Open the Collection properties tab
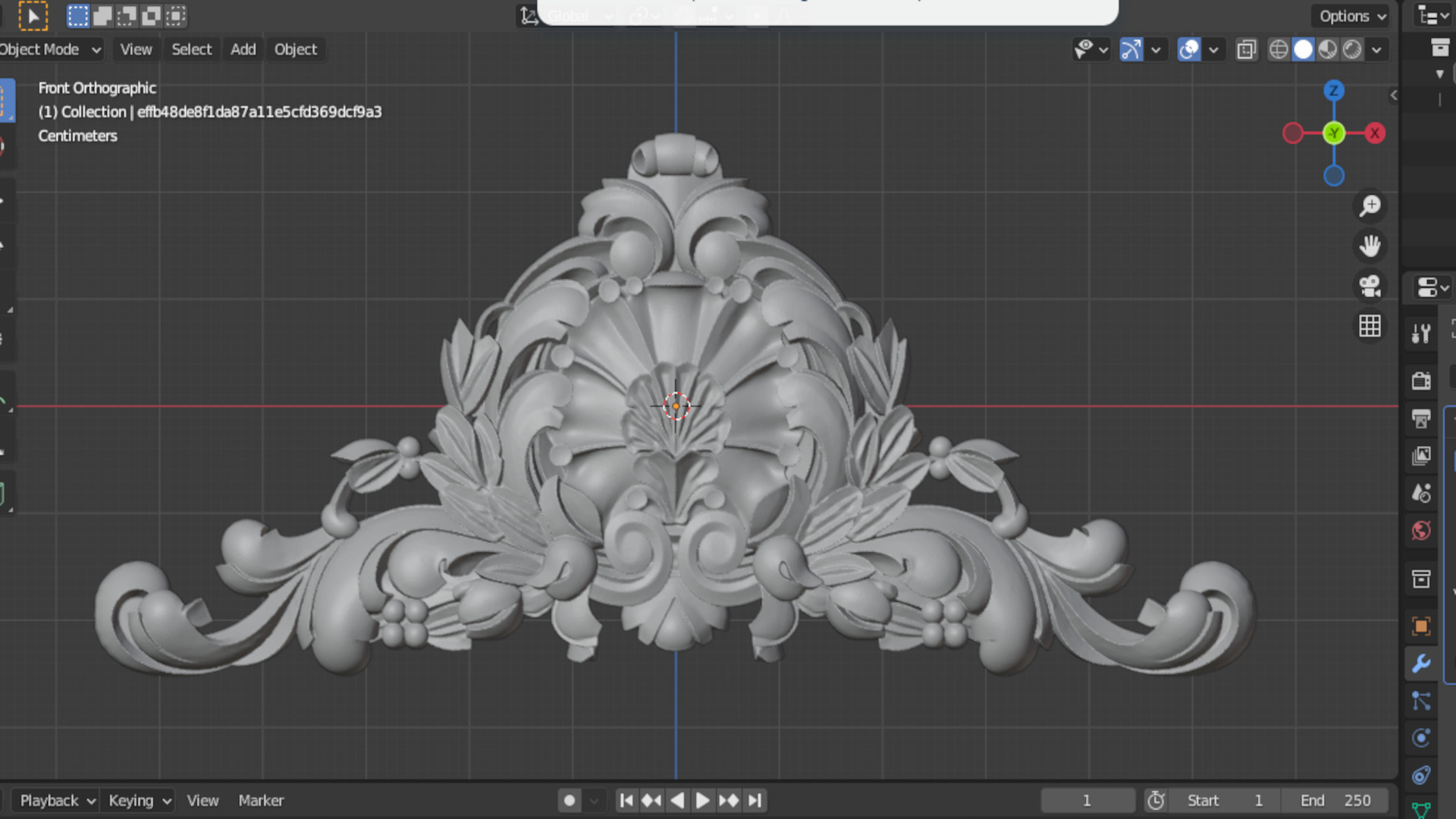 [1421, 579]
